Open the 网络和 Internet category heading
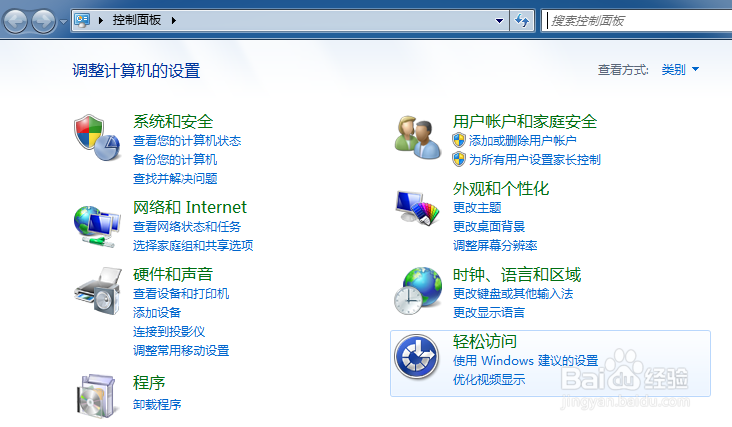732x427 pixels. 190,207
